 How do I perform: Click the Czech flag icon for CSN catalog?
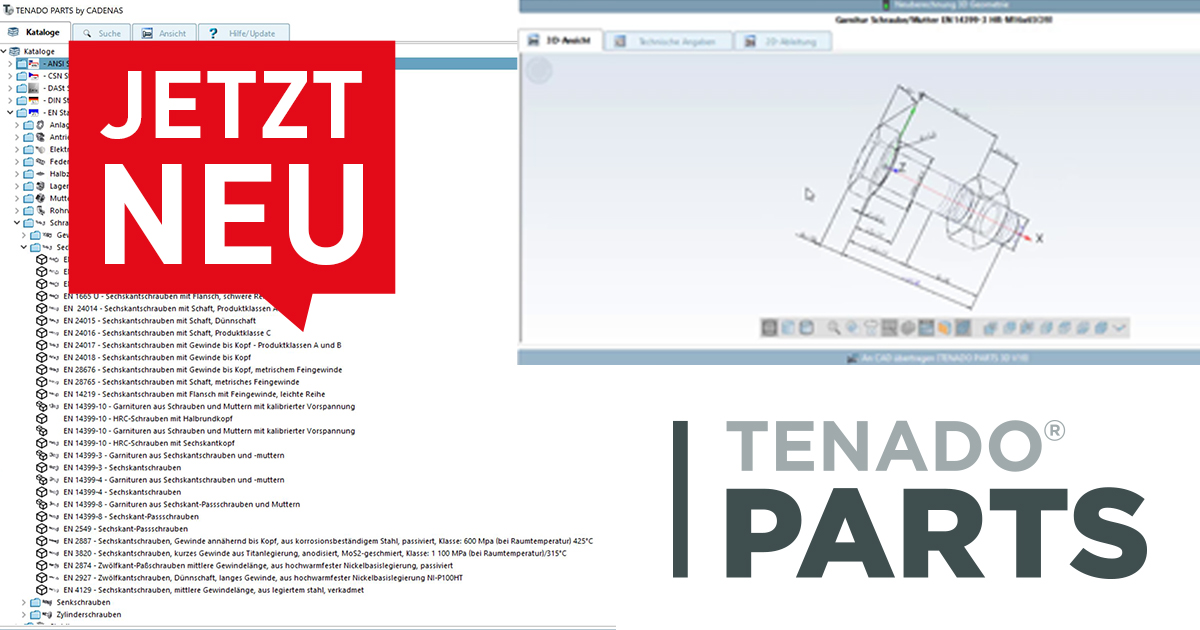pos(34,75)
